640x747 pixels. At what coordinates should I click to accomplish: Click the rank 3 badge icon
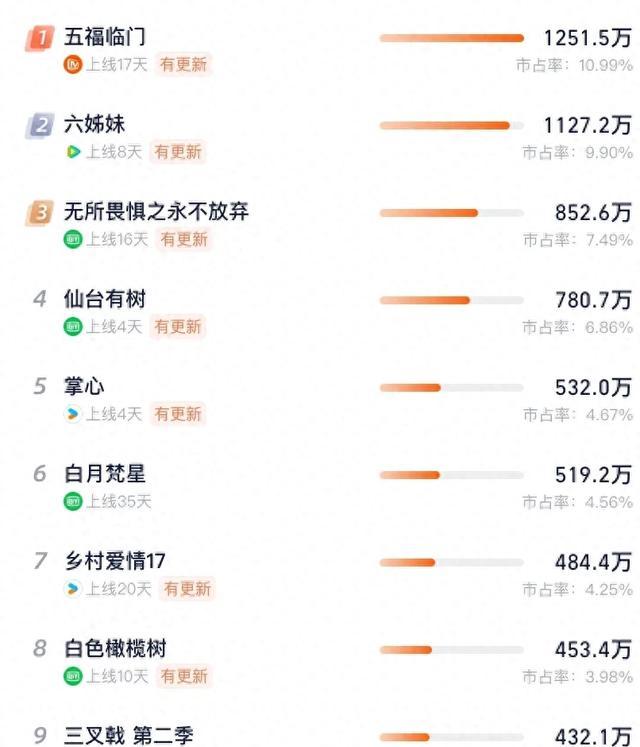pos(40,213)
